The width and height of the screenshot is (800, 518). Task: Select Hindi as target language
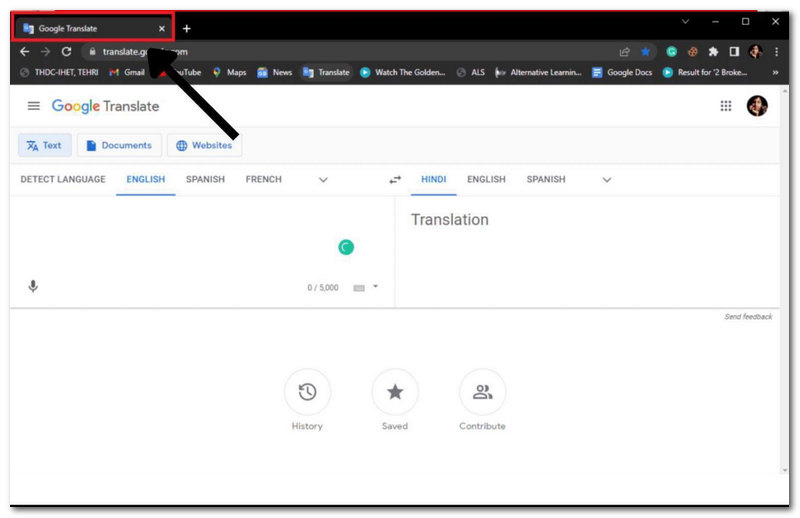point(434,180)
